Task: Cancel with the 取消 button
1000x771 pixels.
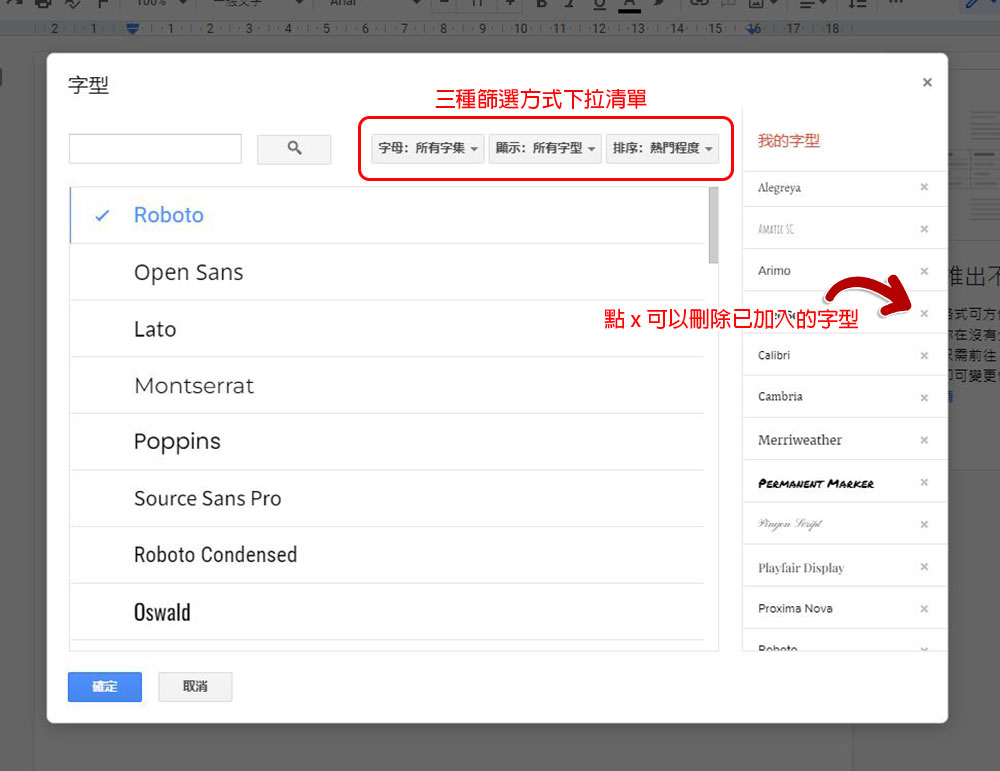Action: [195, 687]
